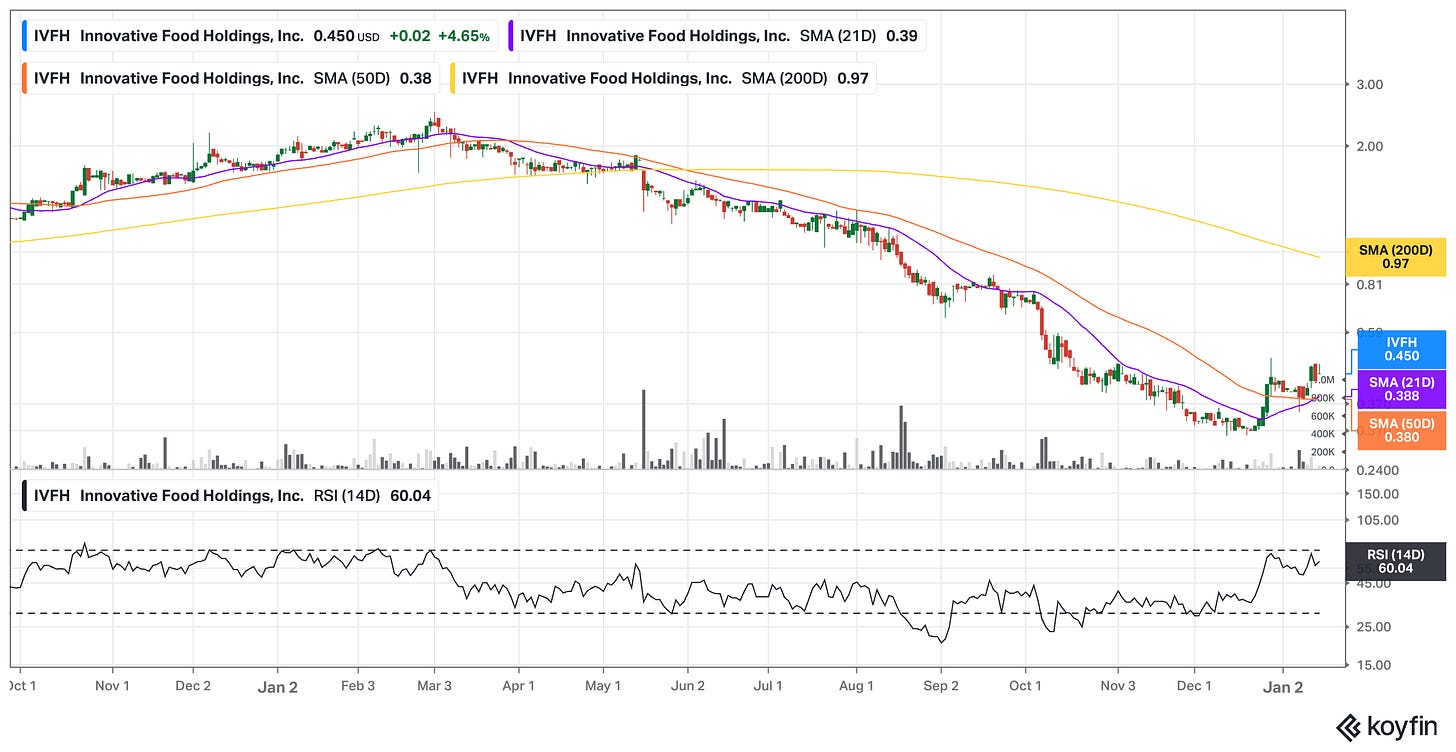Click the orange SMA (50D) 0.380 axis tag
This screenshot has height=752, width=1456.
[1401, 429]
